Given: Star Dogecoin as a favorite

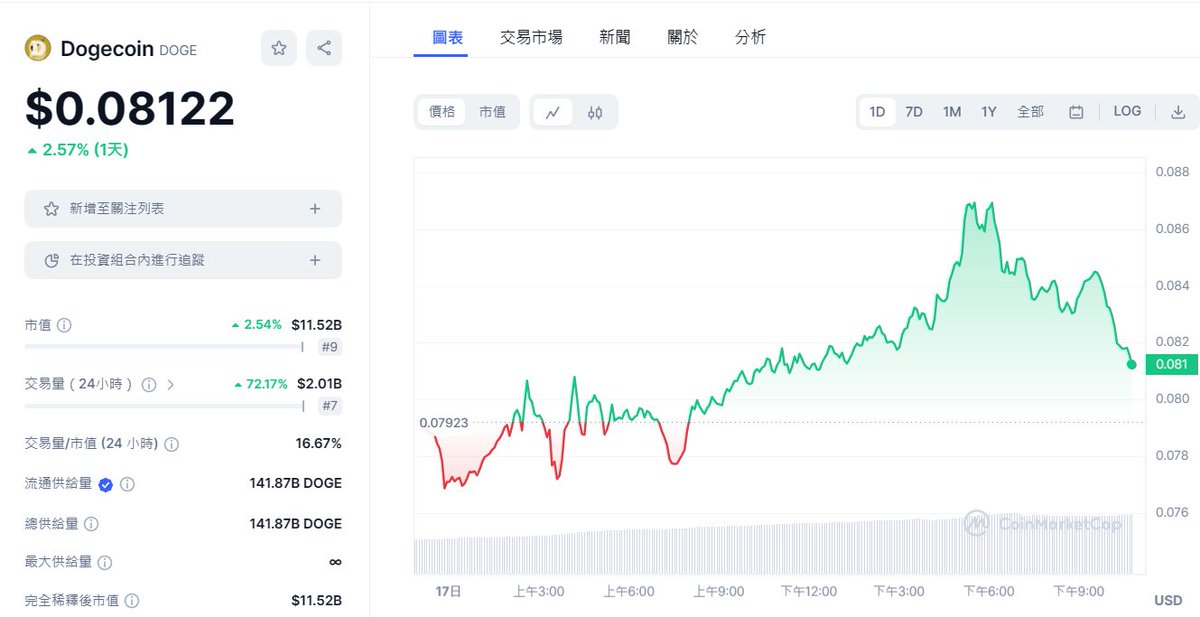Looking at the screenshot, I should coord(279,48).
